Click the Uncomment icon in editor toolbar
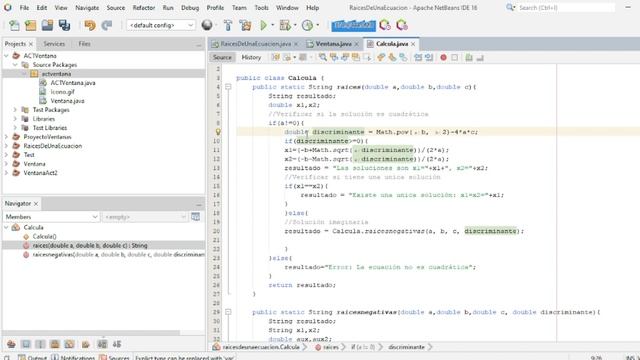The height and width of the screenshot is (360, 640). tap(480, 58)
